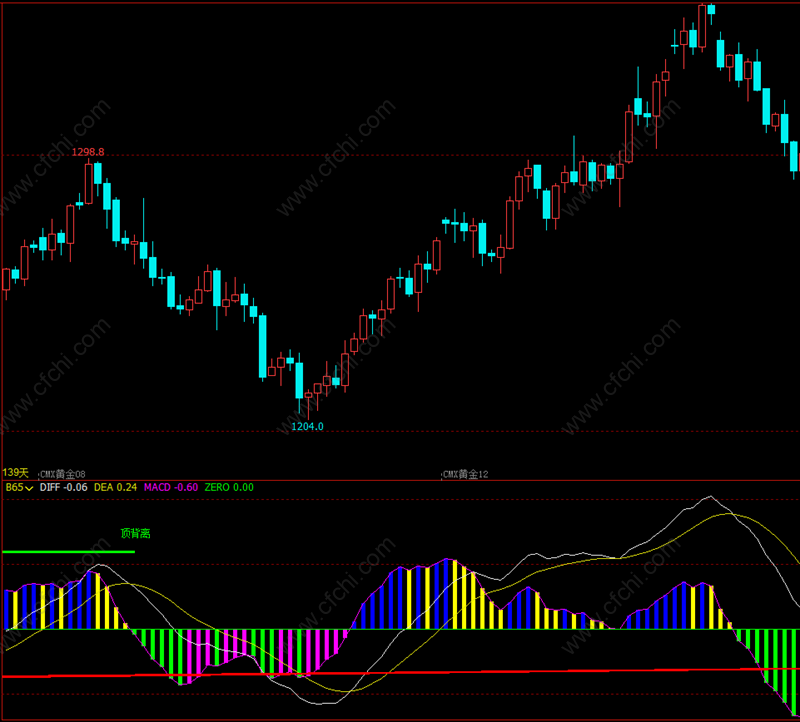Select the ZERO 0.00 value label

coord(229,487)
